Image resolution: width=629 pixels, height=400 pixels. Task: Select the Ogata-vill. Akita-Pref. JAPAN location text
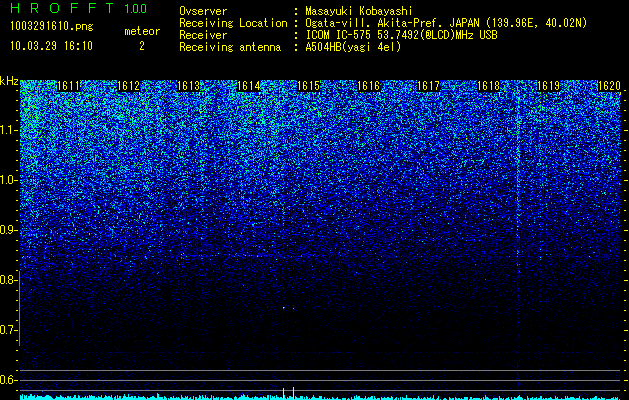[446, 23]
